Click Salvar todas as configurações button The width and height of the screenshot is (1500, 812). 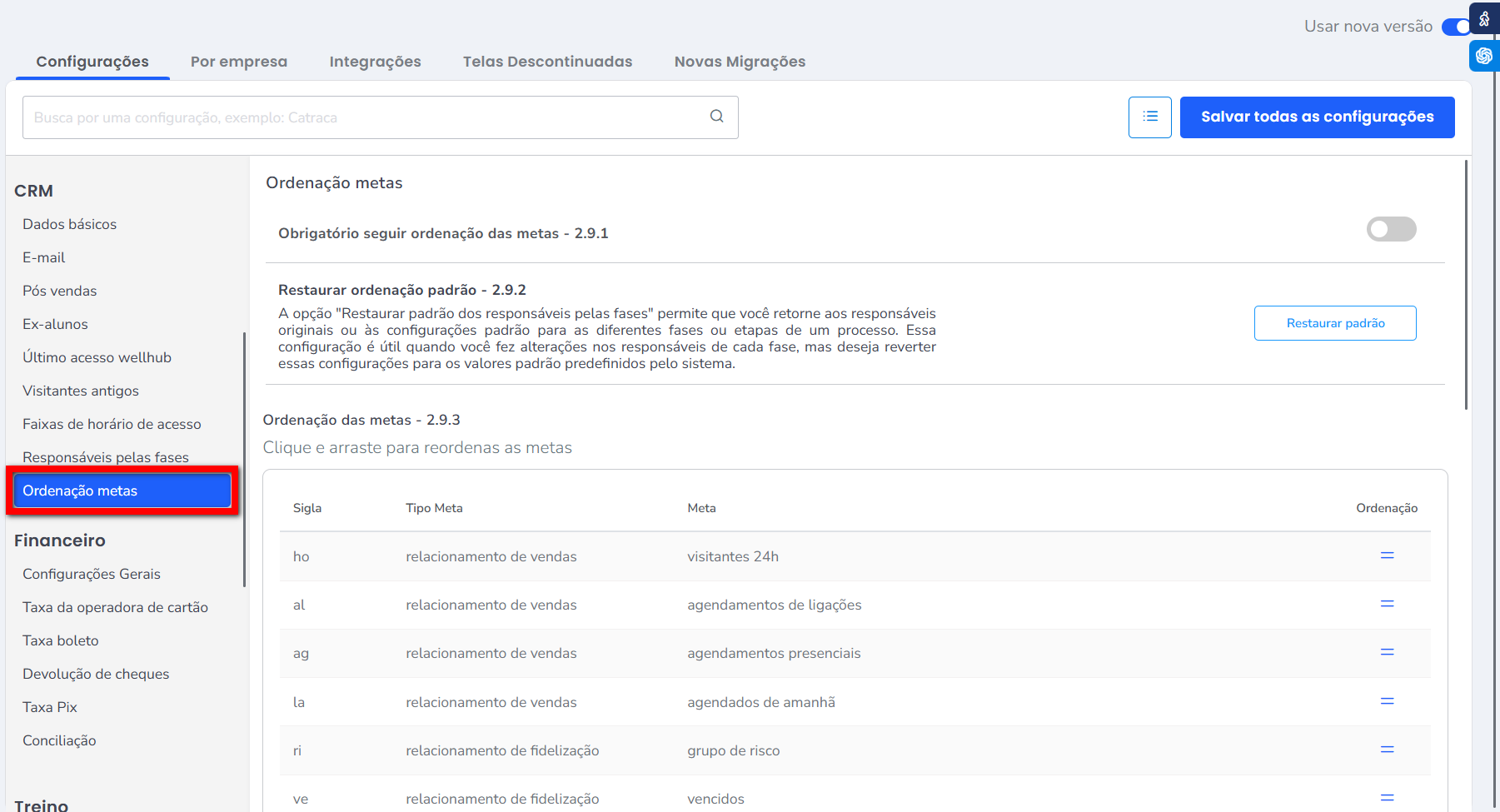click(x=1317, y=117)
